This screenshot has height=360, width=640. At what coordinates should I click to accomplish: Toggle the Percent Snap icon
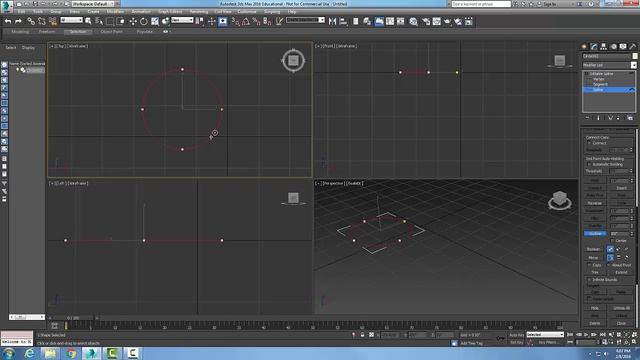256,21
